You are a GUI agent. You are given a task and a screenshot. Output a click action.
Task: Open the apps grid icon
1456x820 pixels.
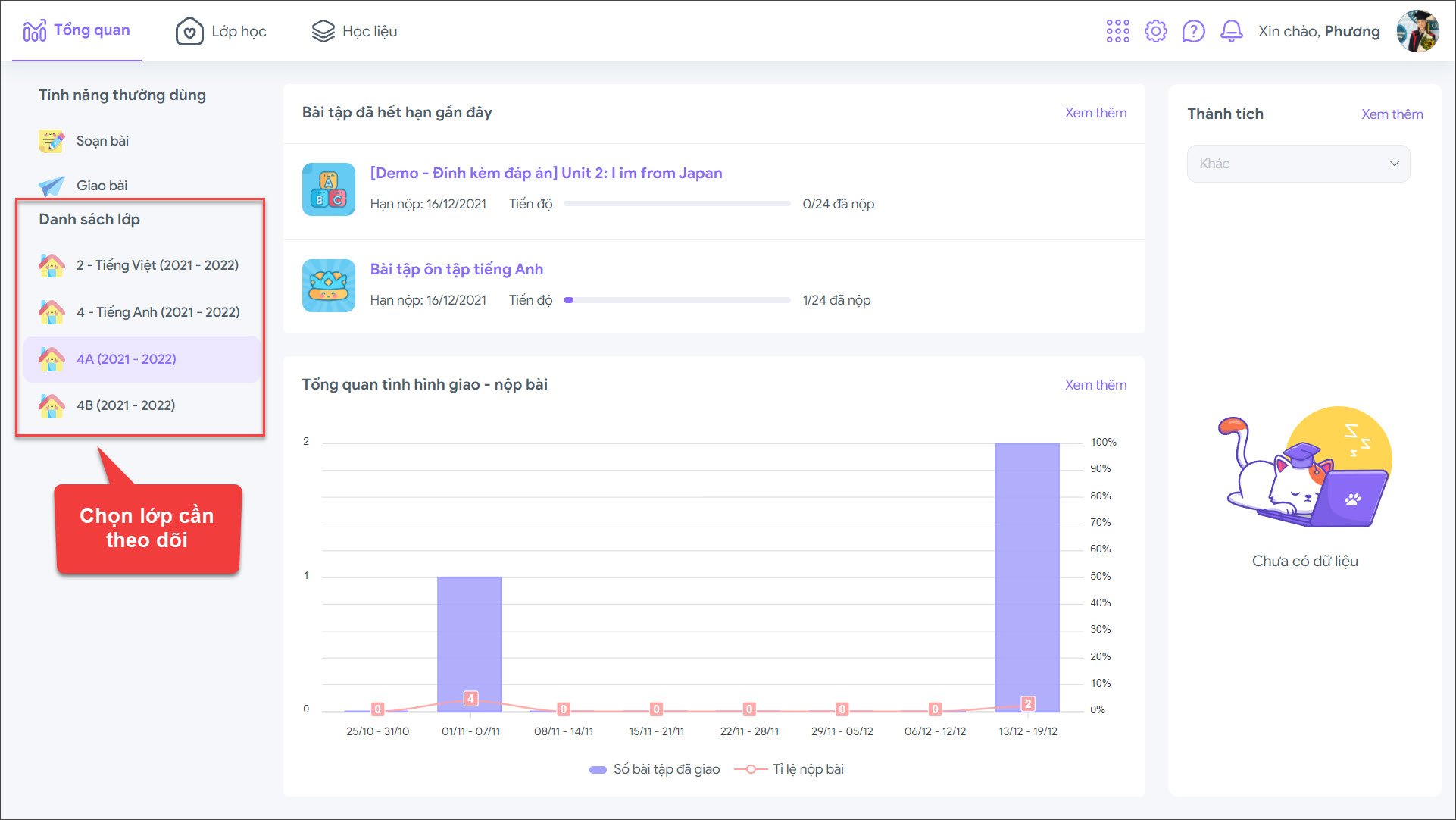(x=1117, y=31)
